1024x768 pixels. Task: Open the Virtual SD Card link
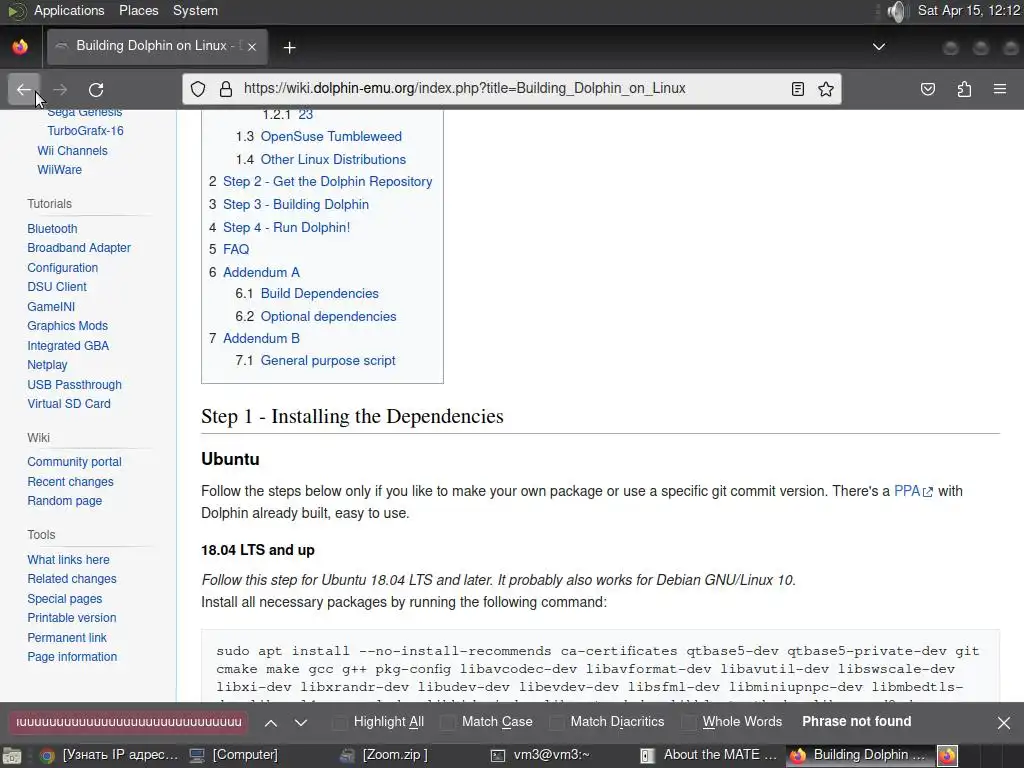coord(69,404)
